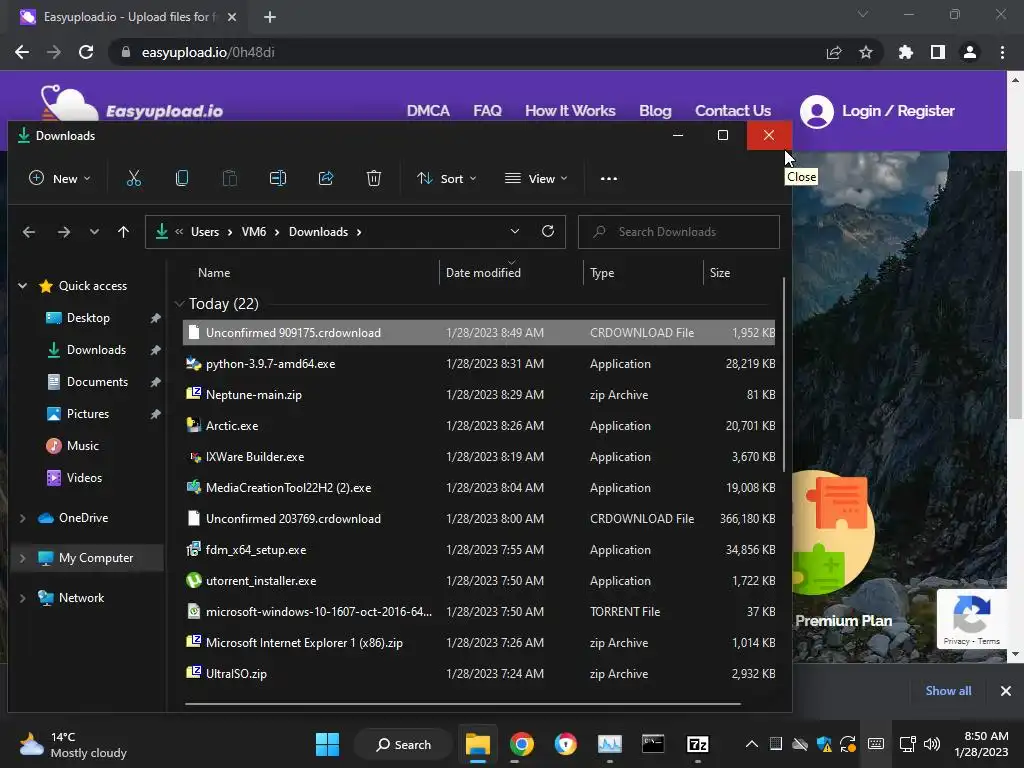This screenshot has width=1024, height=768.
Task: Click the taskbar Search box
Action: 403,744
